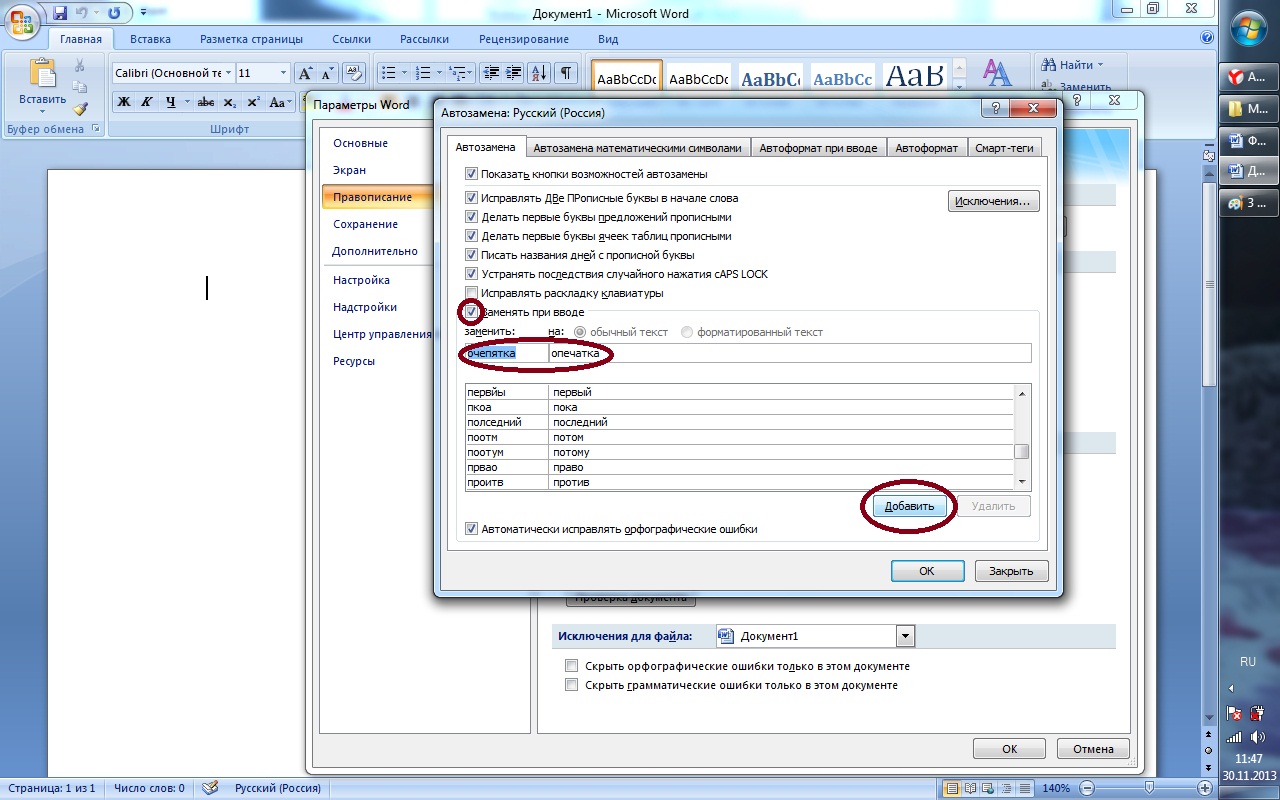Open the 'Смарт-теги' tab
The image size is (1280, 800).
pyautogui.click(x=1002, y=147)
